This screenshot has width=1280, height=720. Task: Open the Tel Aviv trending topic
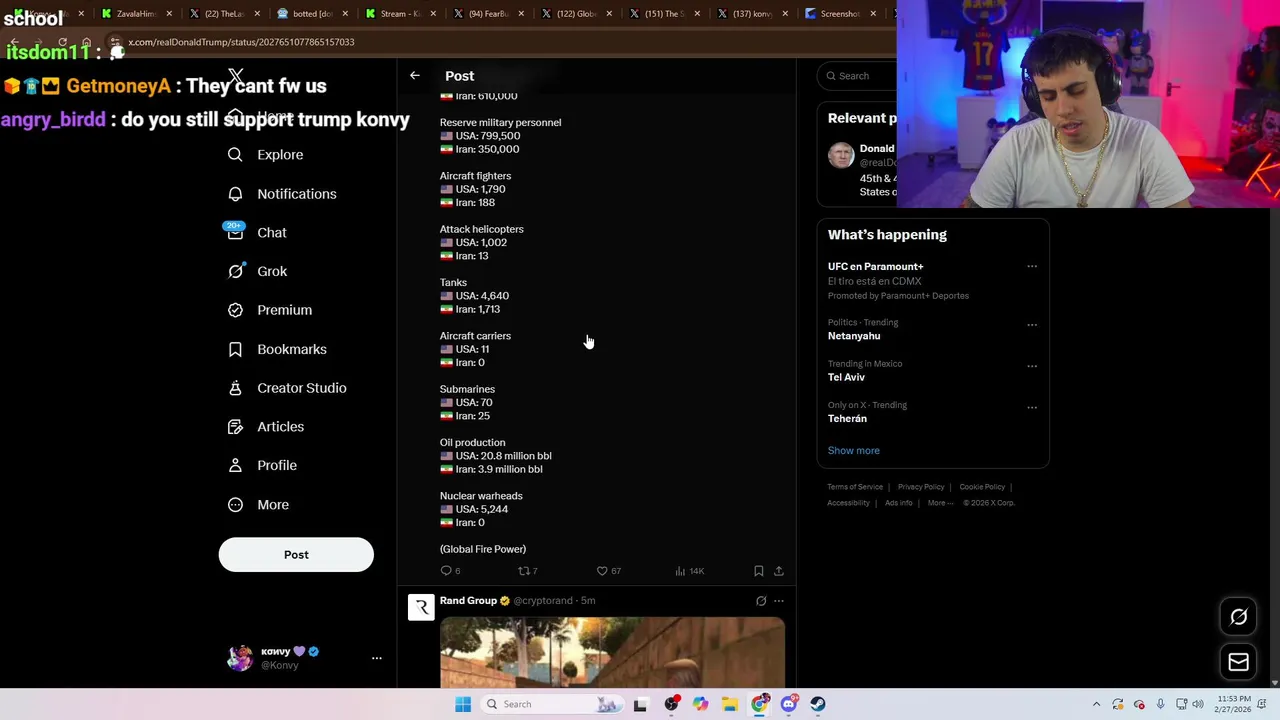point(846,377)
